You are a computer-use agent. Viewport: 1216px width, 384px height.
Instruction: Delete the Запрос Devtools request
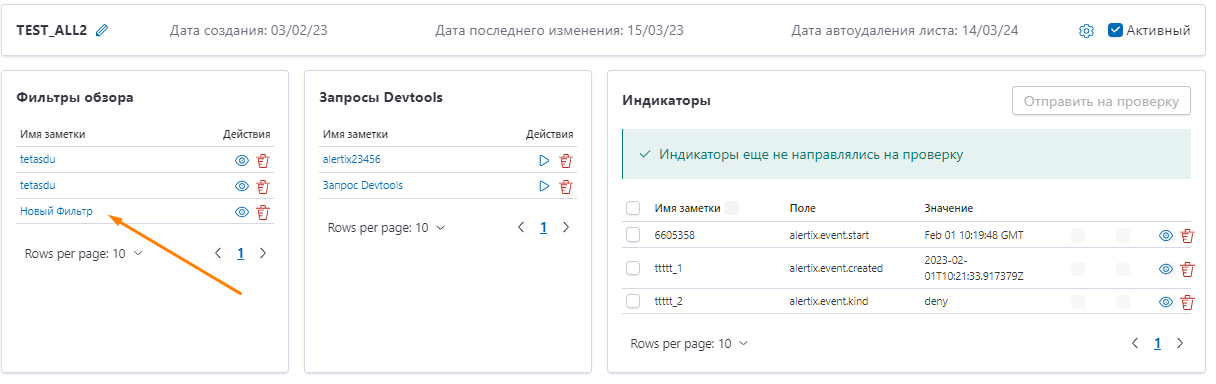click(x=566, y=186)
